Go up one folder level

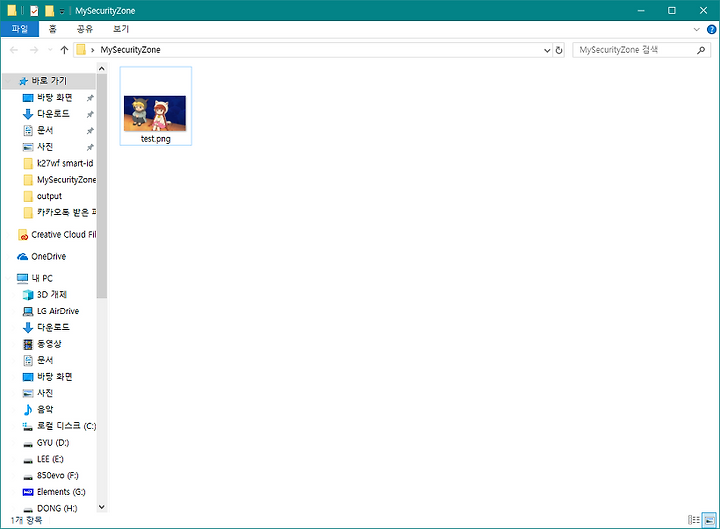click(64, 50)
